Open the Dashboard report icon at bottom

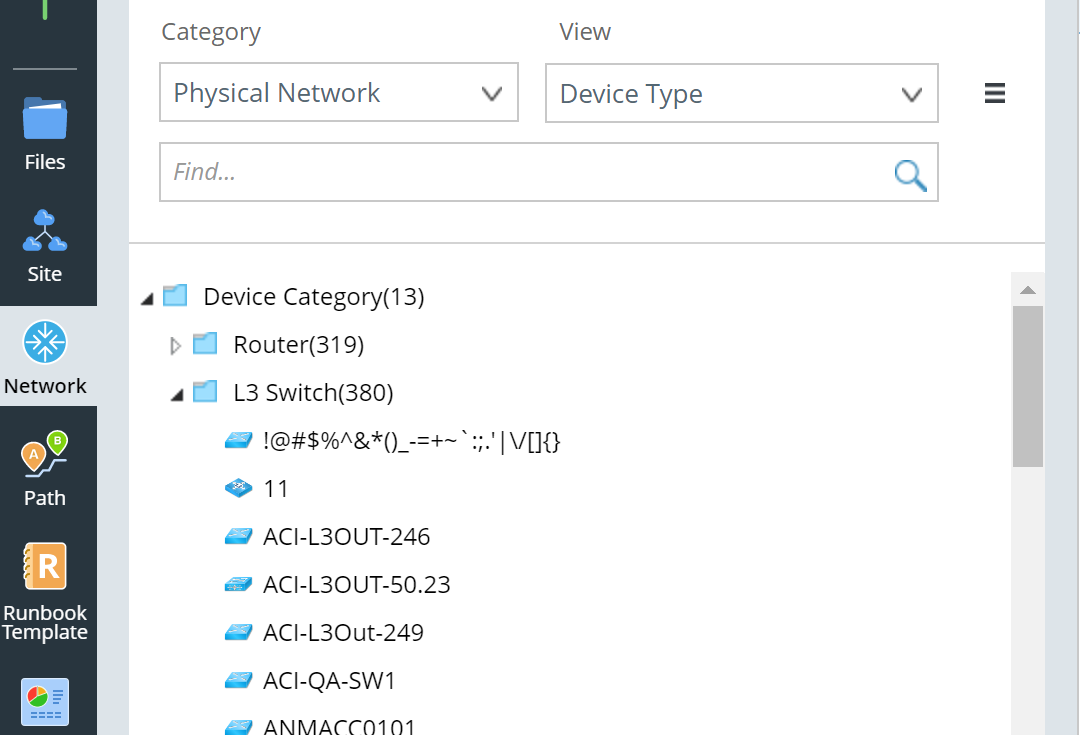coord(44,701)
